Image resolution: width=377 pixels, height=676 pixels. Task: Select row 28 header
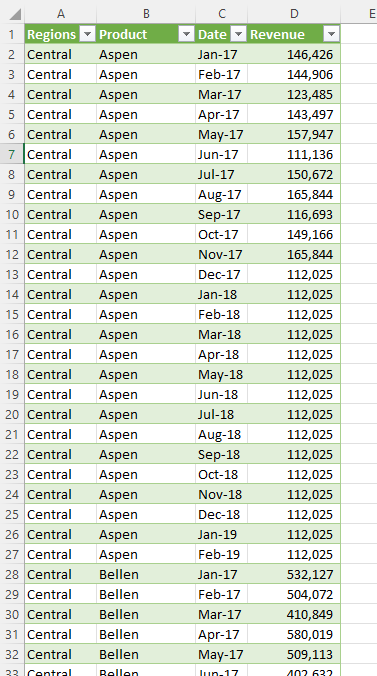[x=12, y=574]
